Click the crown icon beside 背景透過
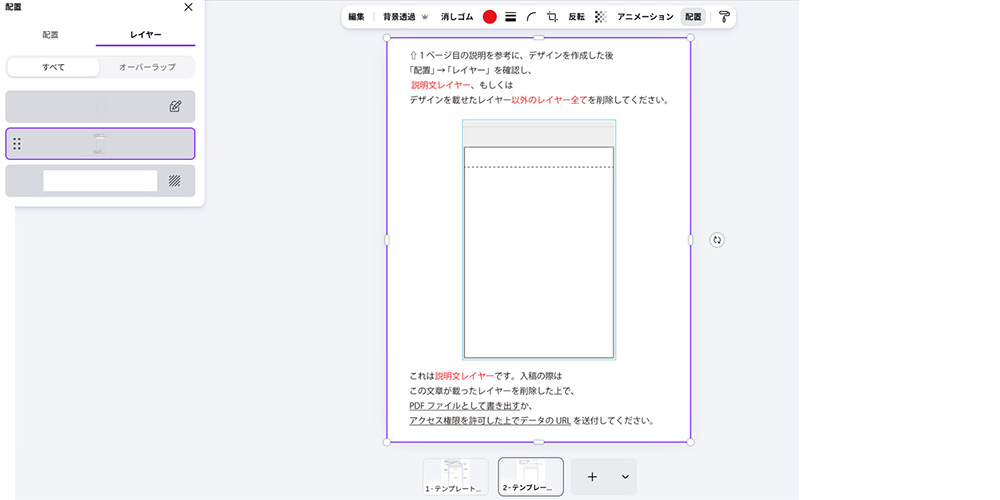Viewport: 1000px width, 500px height. [x=425, y=17]
